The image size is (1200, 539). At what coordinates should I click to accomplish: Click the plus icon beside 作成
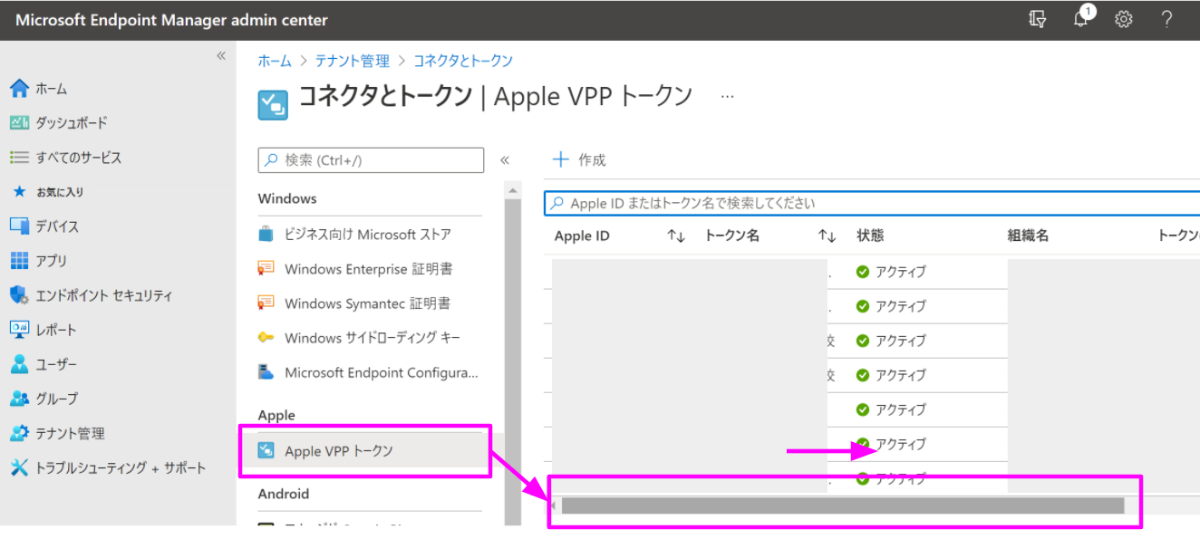point(561,159)
